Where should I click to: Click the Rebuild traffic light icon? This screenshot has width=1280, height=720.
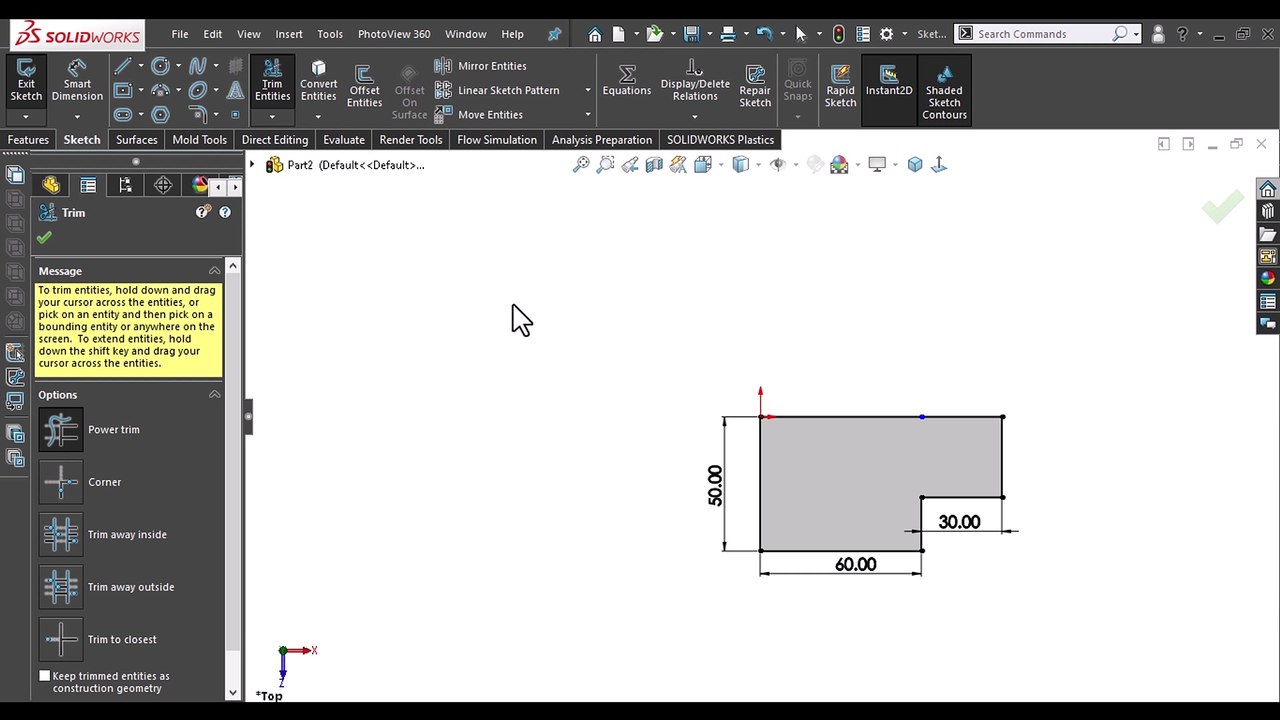tap(838, 34)
